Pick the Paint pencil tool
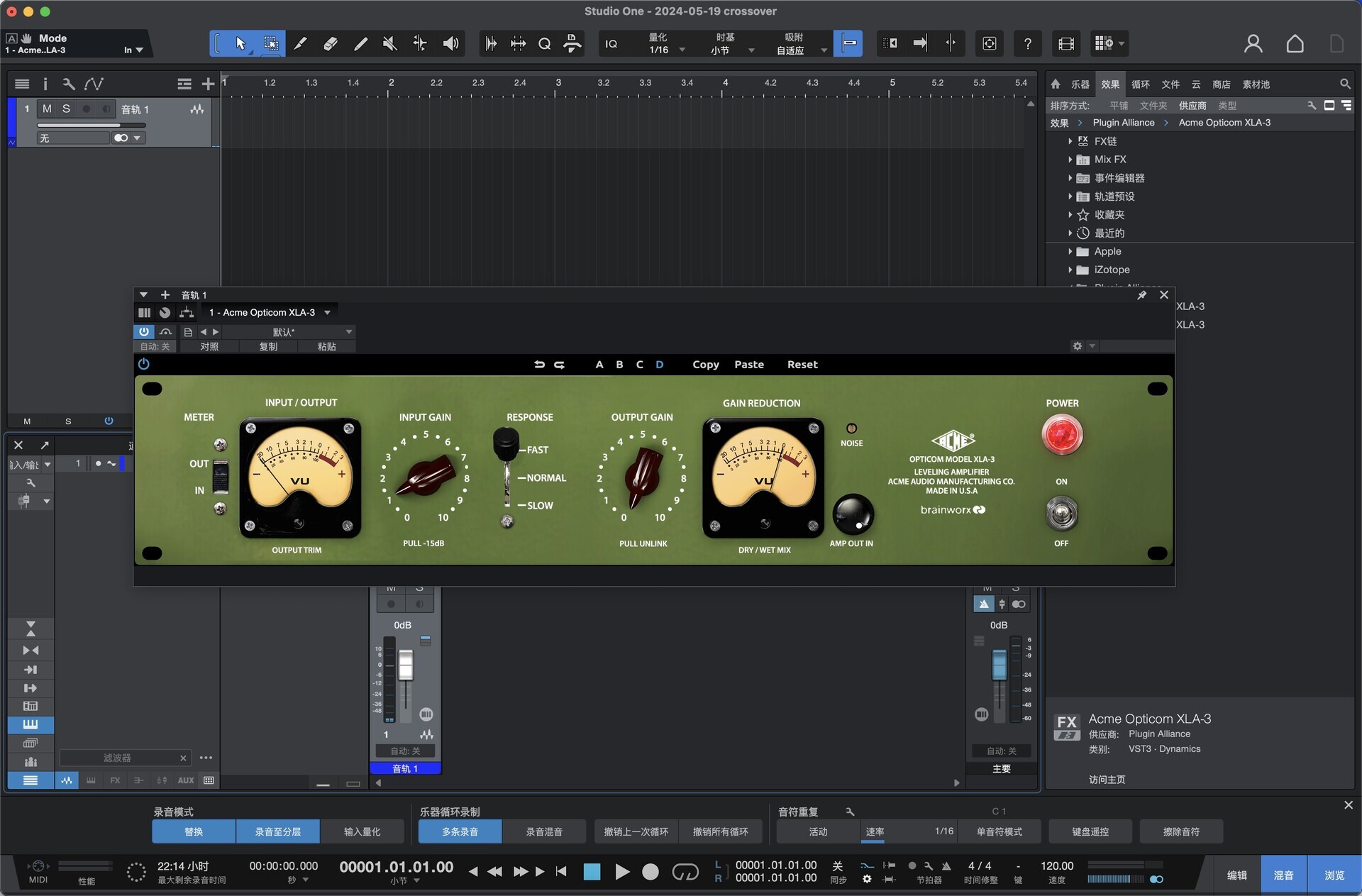The image size is (1362, 896). (x=360, y=44)
